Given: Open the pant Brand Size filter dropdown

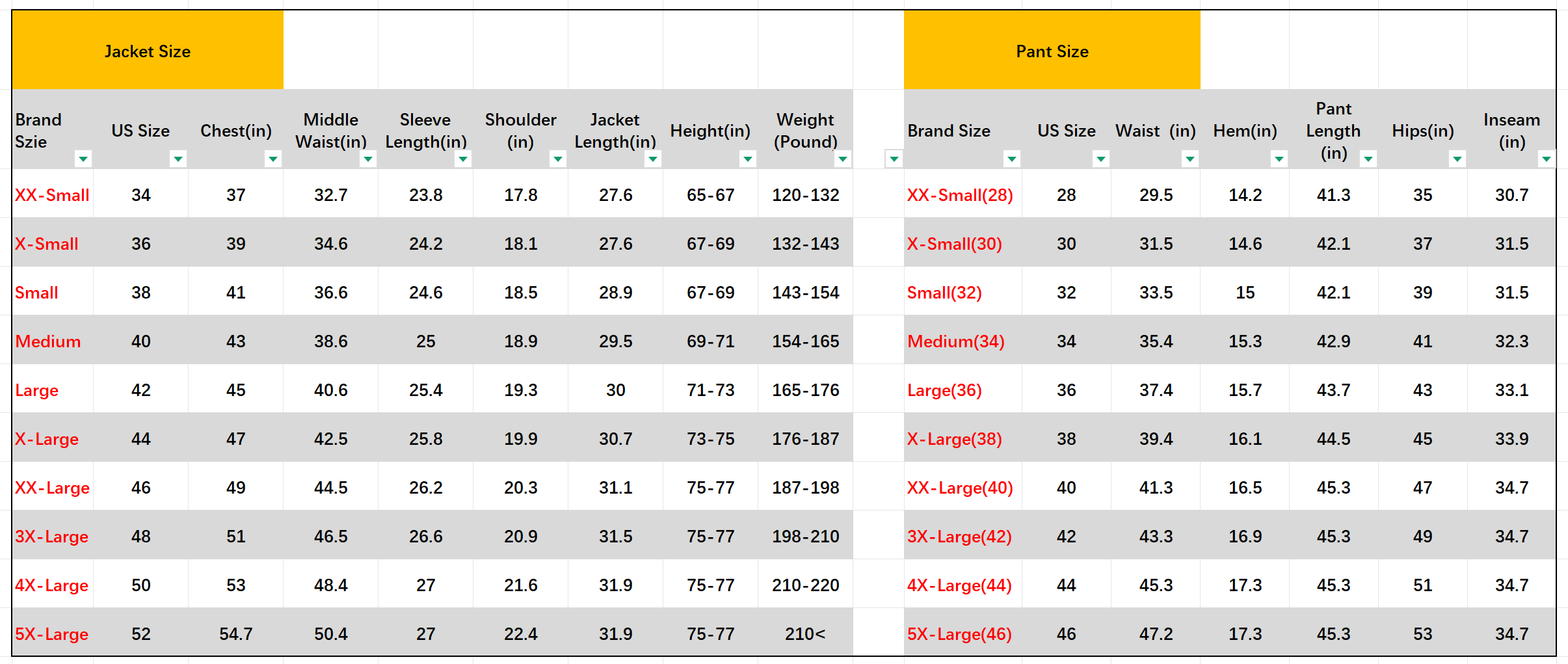Looking at the screenshot, I should (1012, 159).
